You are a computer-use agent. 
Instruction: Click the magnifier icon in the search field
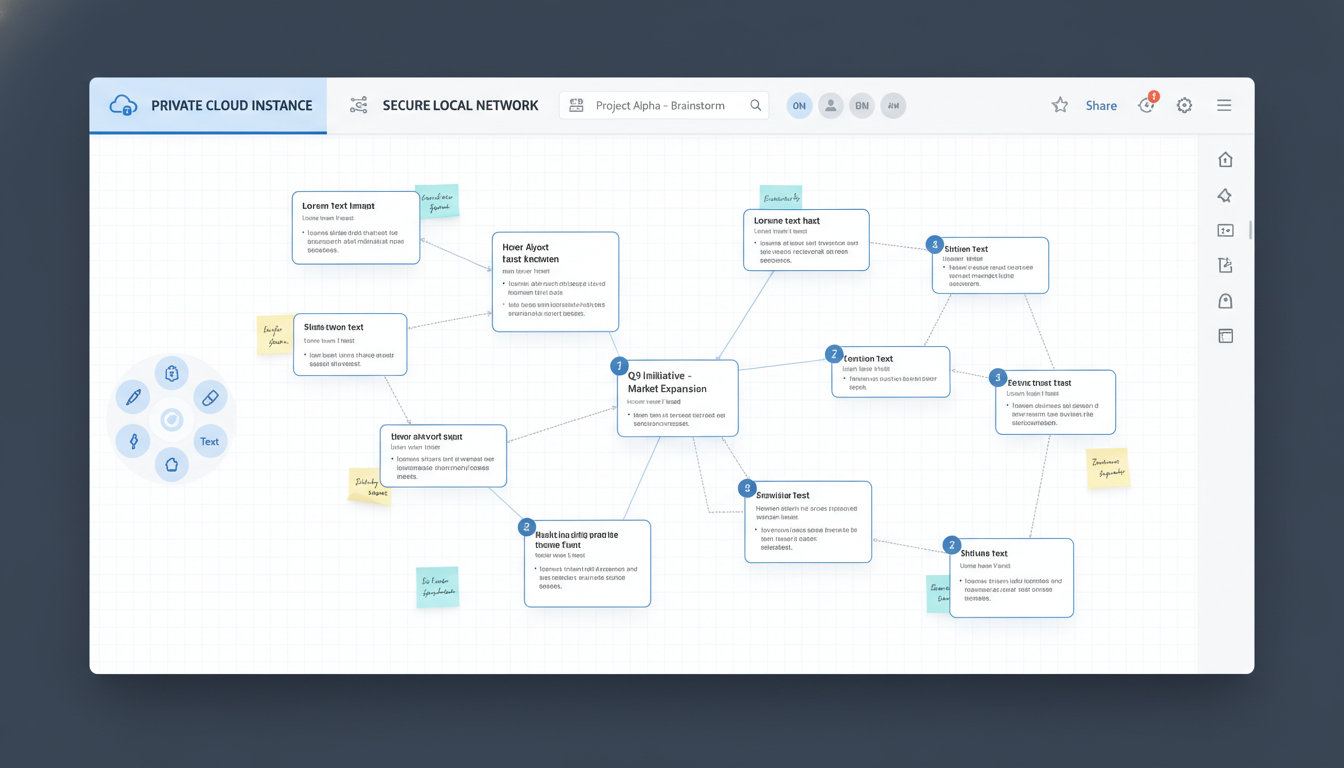coord(756,105)
